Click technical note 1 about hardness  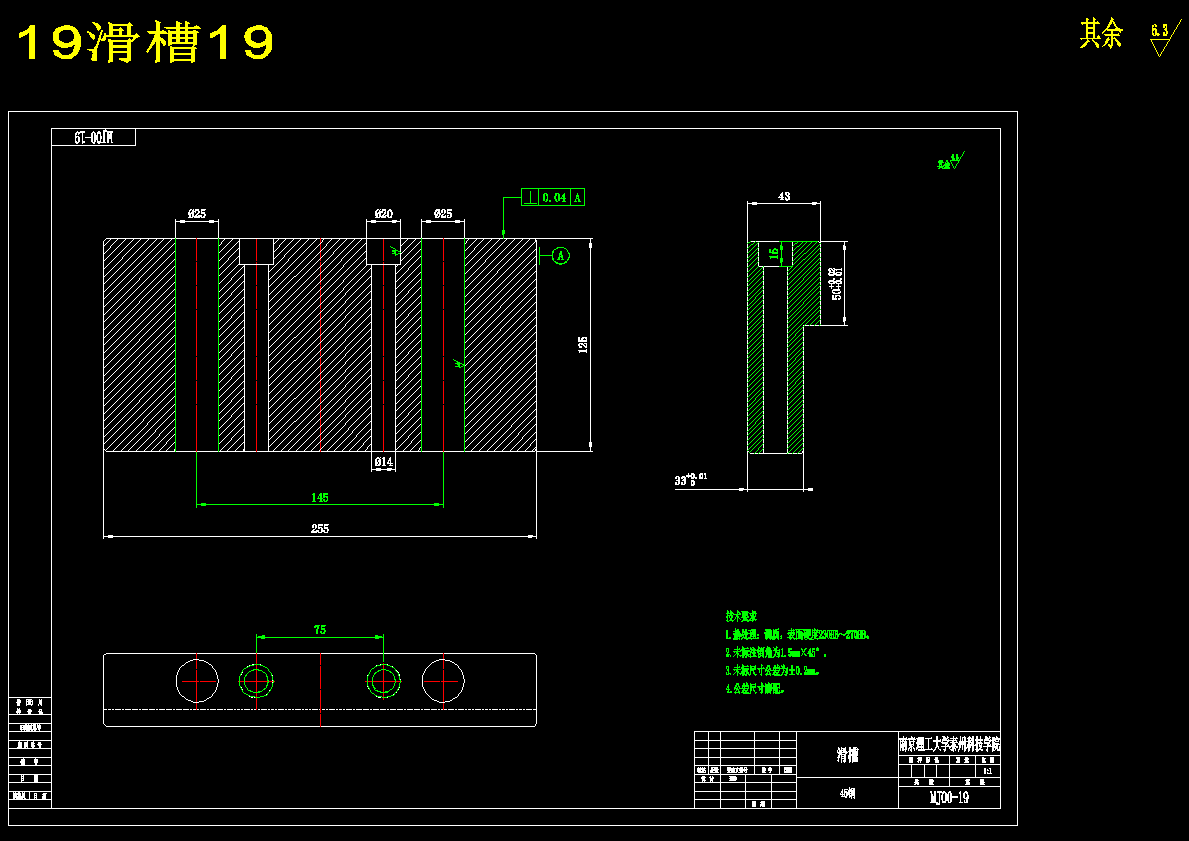(797, 635)
